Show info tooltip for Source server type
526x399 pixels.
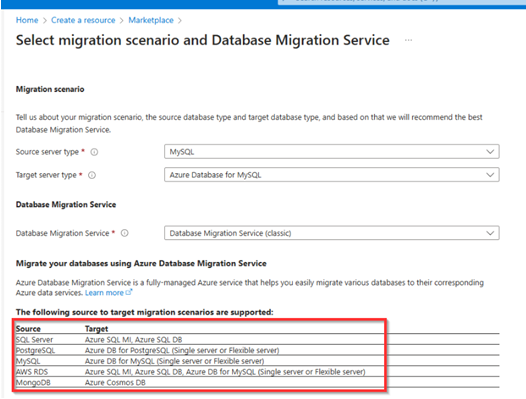tap(94, 152)
